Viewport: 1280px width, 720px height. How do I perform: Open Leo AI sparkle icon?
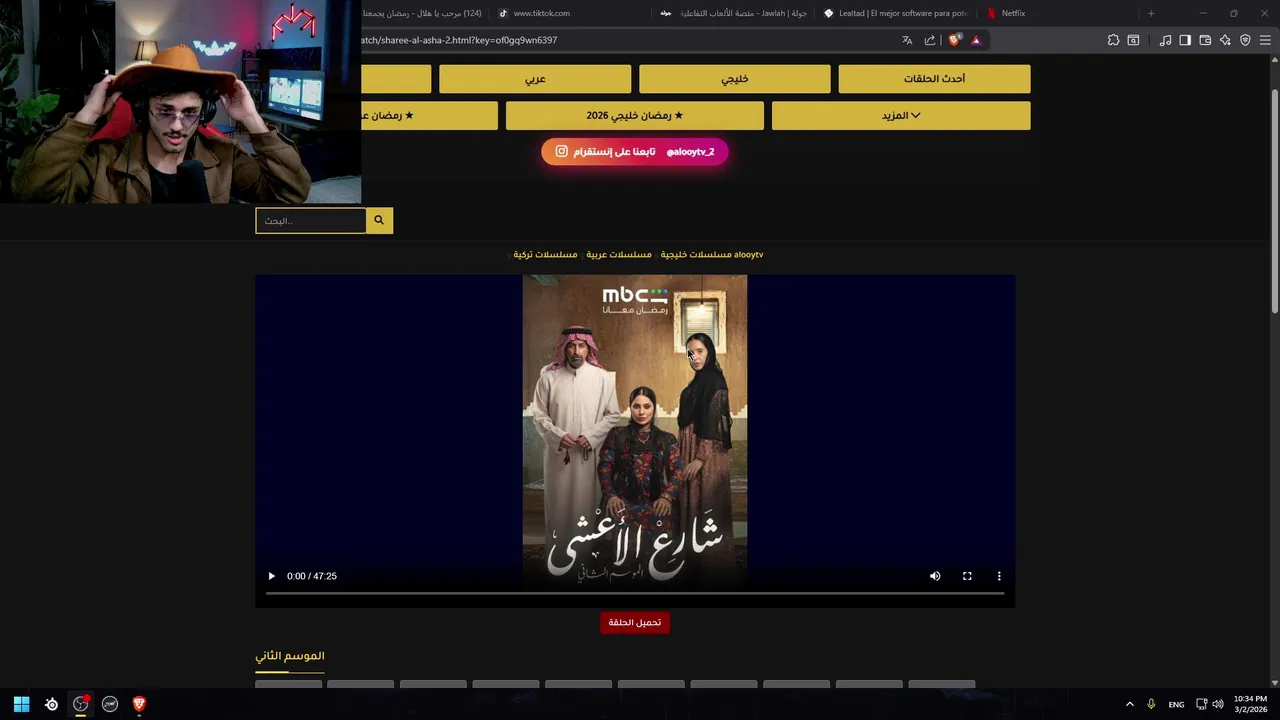click(1225, 40)
